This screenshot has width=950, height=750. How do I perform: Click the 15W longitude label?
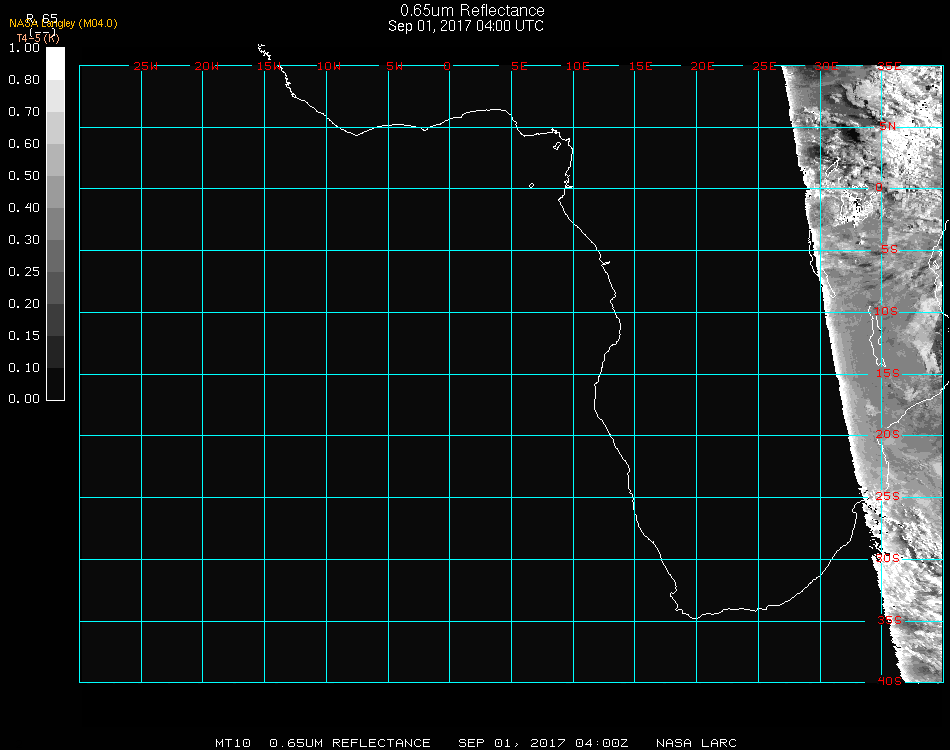click(x=268, y=66)
